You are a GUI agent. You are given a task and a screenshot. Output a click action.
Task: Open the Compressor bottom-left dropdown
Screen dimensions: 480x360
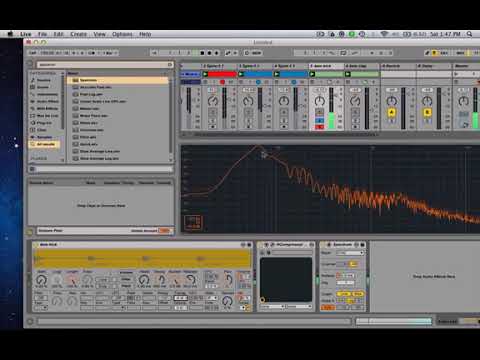click(272, 306)
